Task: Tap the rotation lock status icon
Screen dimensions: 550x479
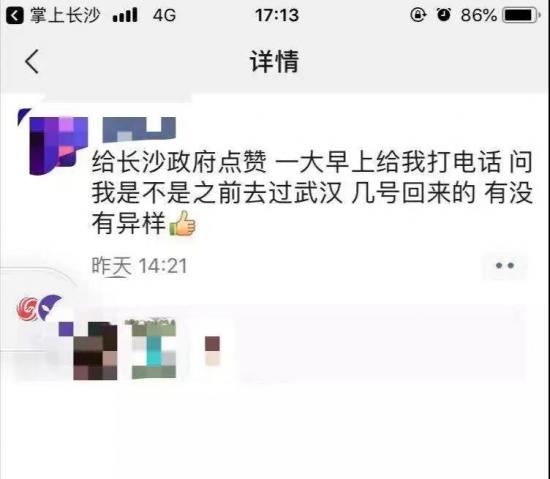Action: click(x=418, y=15)
